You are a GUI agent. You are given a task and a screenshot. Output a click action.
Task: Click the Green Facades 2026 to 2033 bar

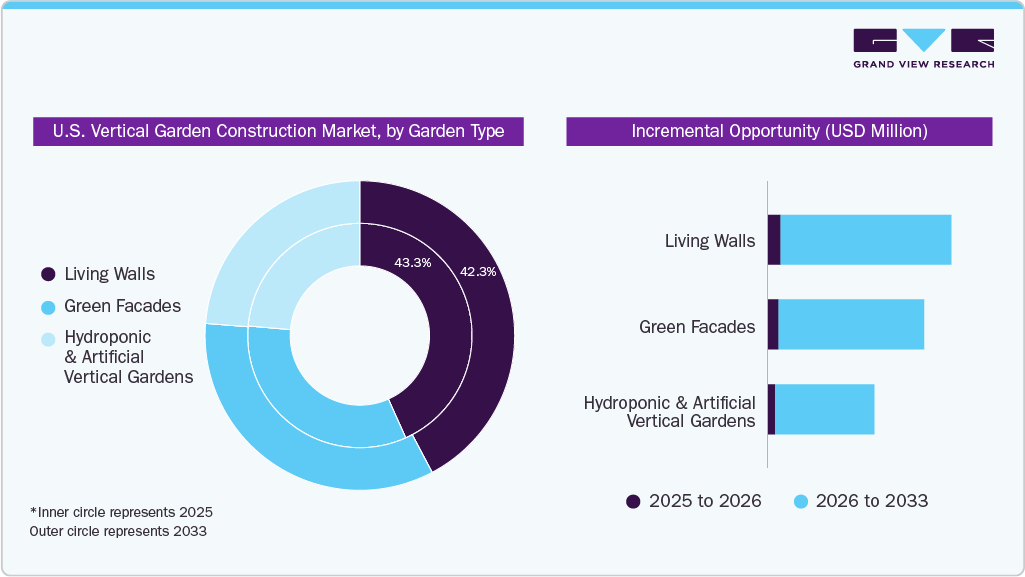point(851,325)
